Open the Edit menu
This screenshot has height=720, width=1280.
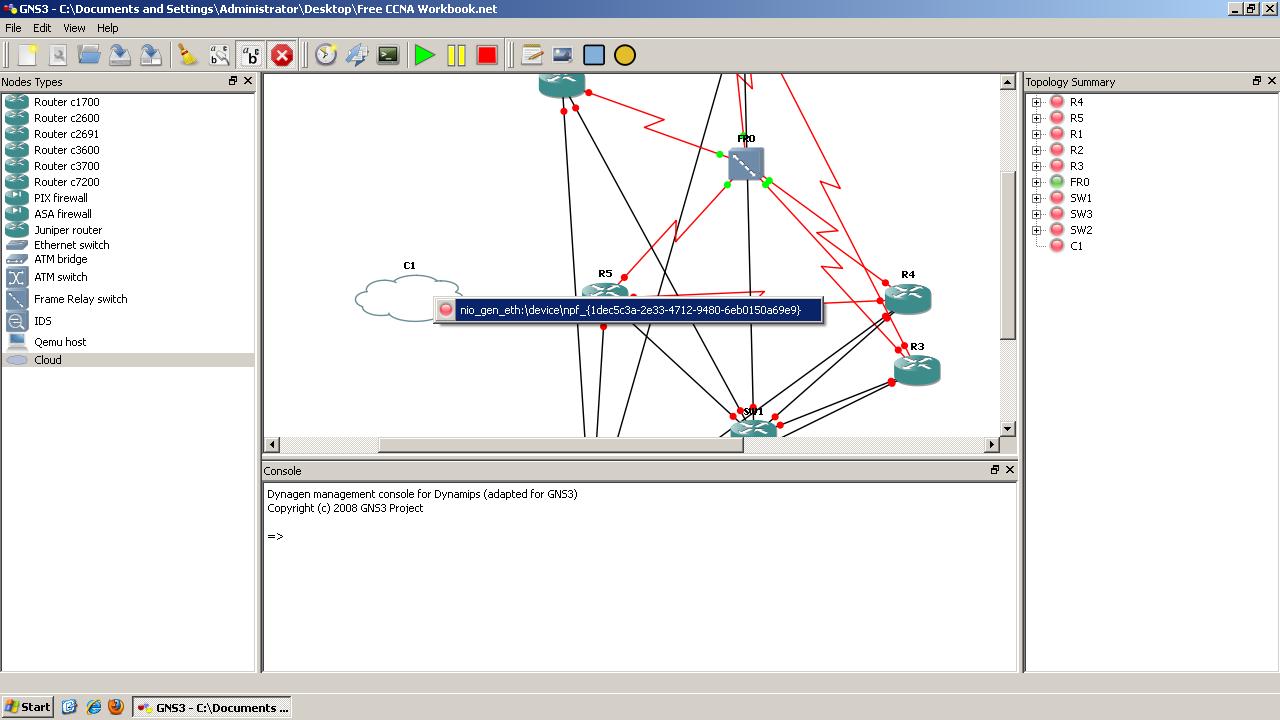[x=42, y=28]
